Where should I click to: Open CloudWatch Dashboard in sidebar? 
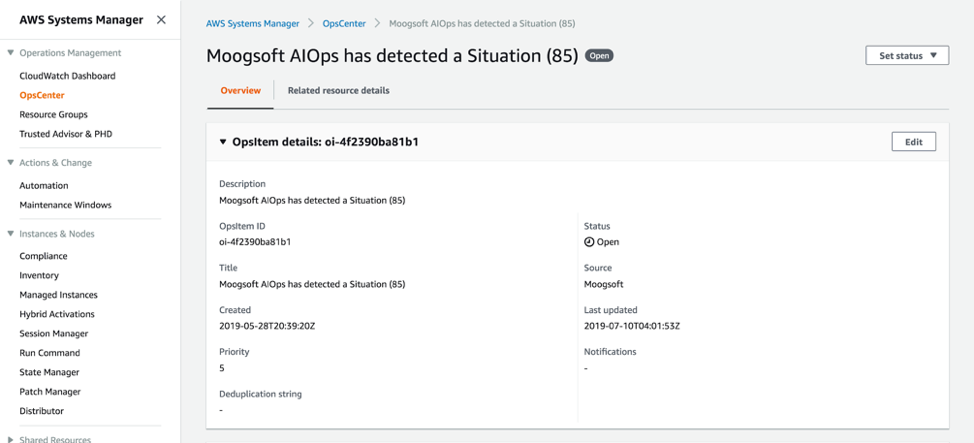pos(67,76)
